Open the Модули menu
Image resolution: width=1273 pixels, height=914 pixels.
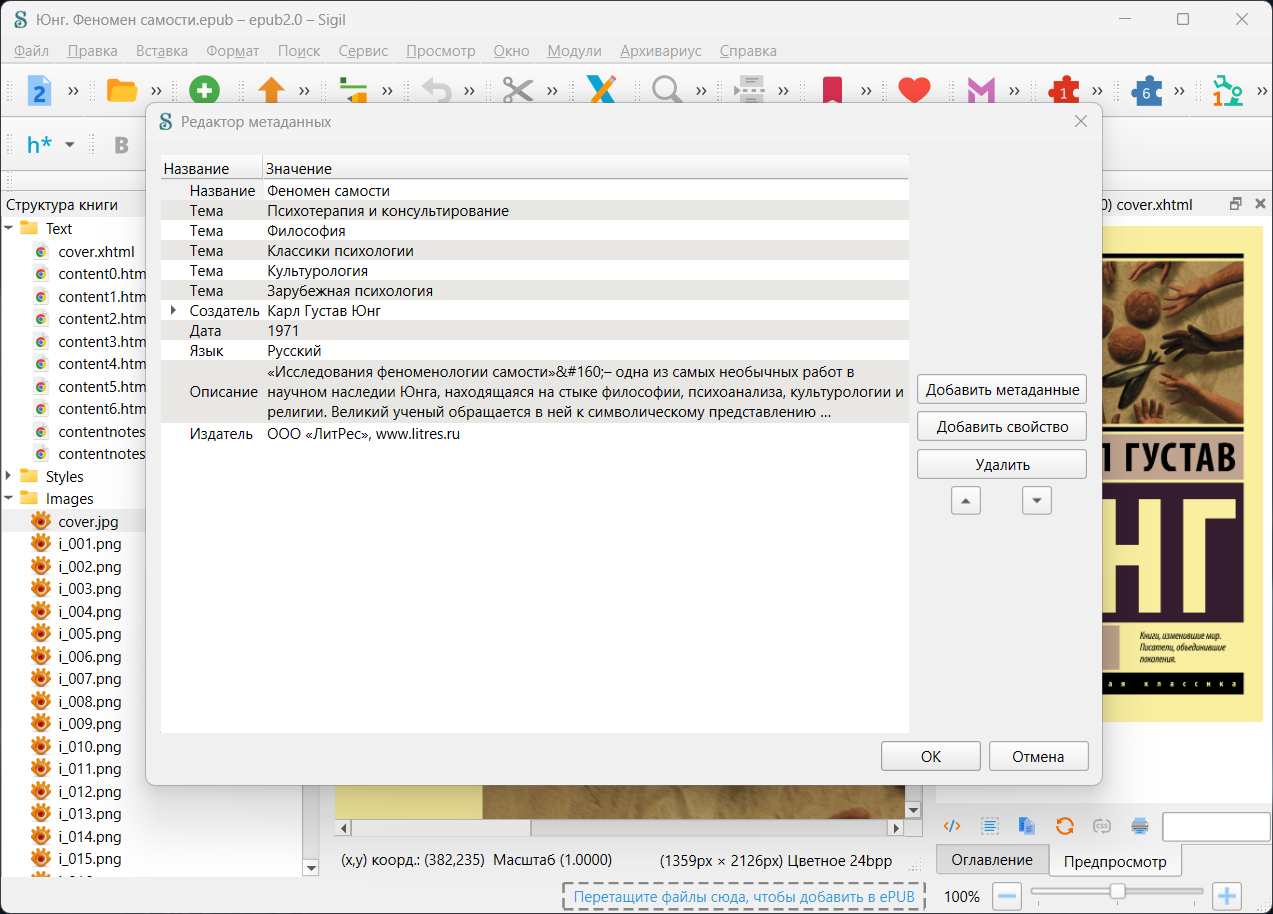click(574, 51)
